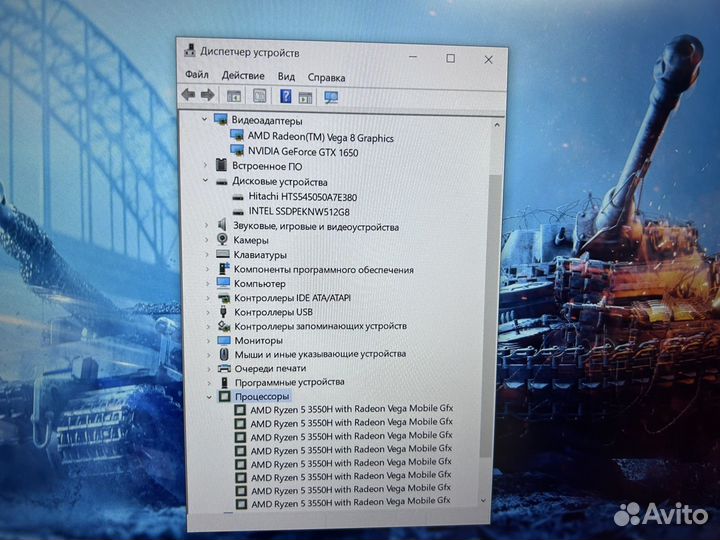This screenshot has height=540, width=720.
Task: Select the highlighted Процессоры label
Action: point(262,396)
